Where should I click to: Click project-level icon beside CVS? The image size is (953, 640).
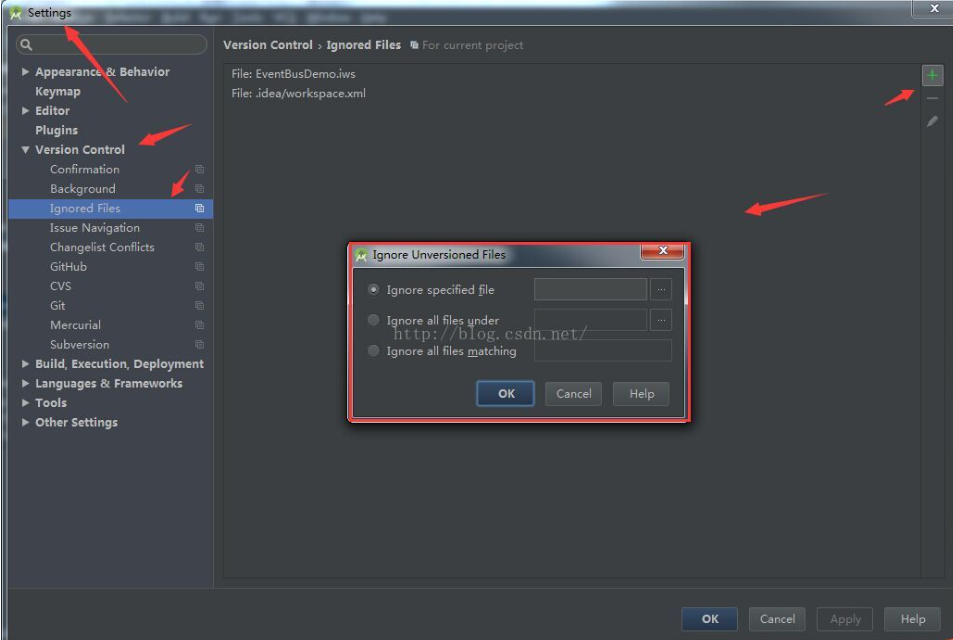[199, 286]
